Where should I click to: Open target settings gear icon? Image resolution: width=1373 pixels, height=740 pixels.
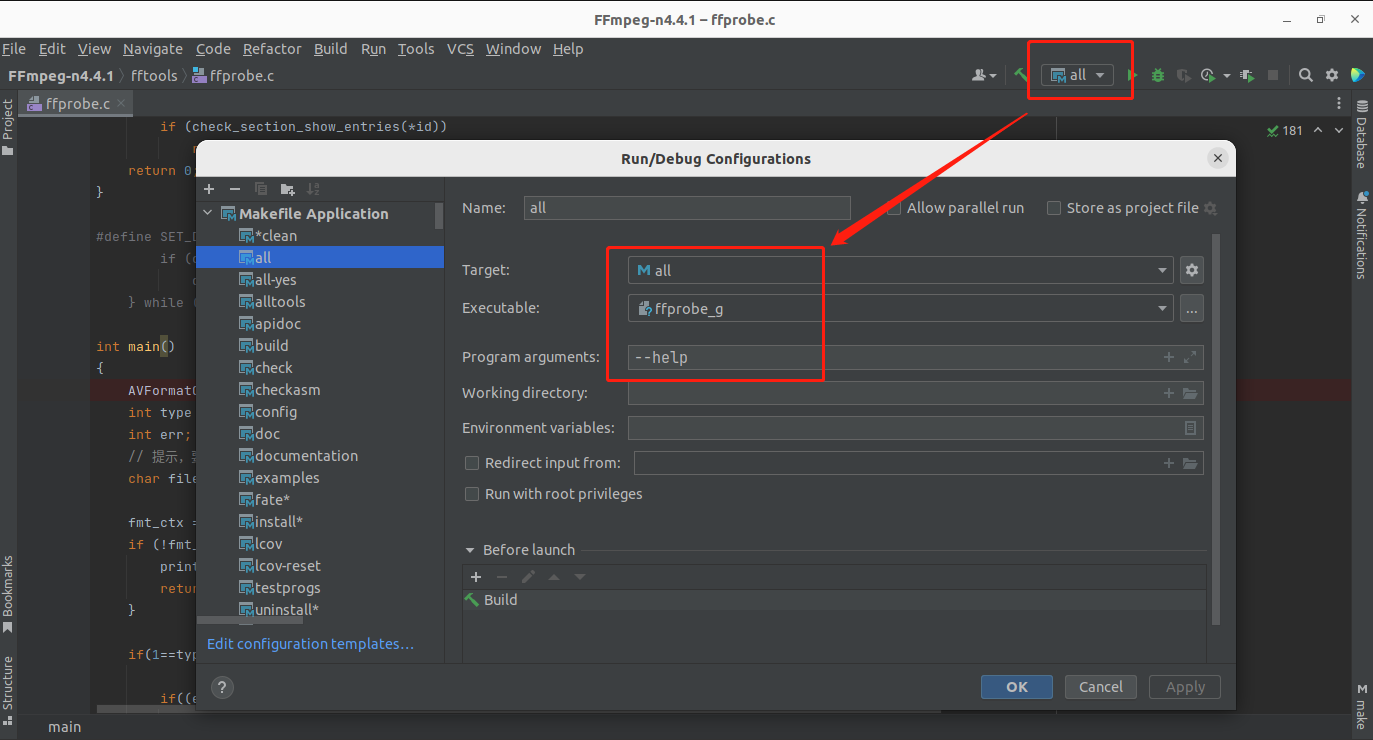1191,270
